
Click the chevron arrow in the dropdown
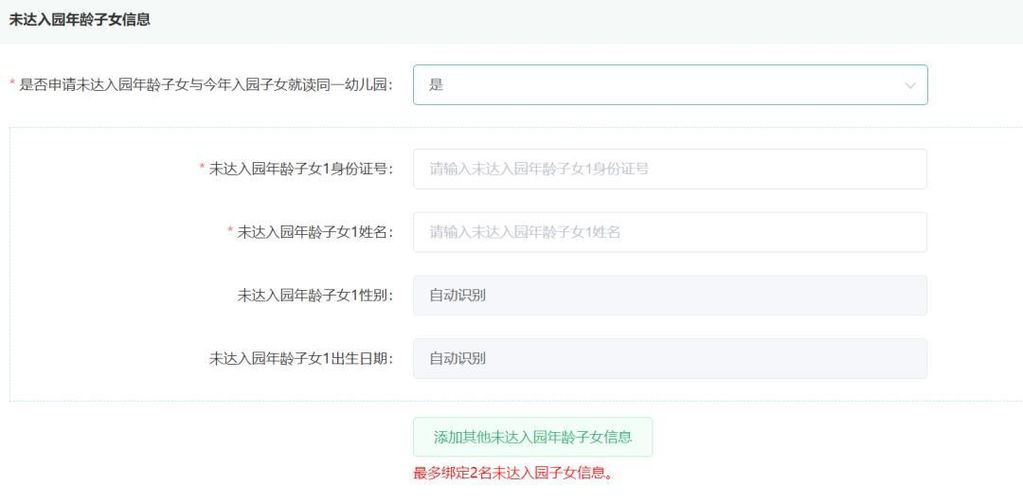coord(910,86)
